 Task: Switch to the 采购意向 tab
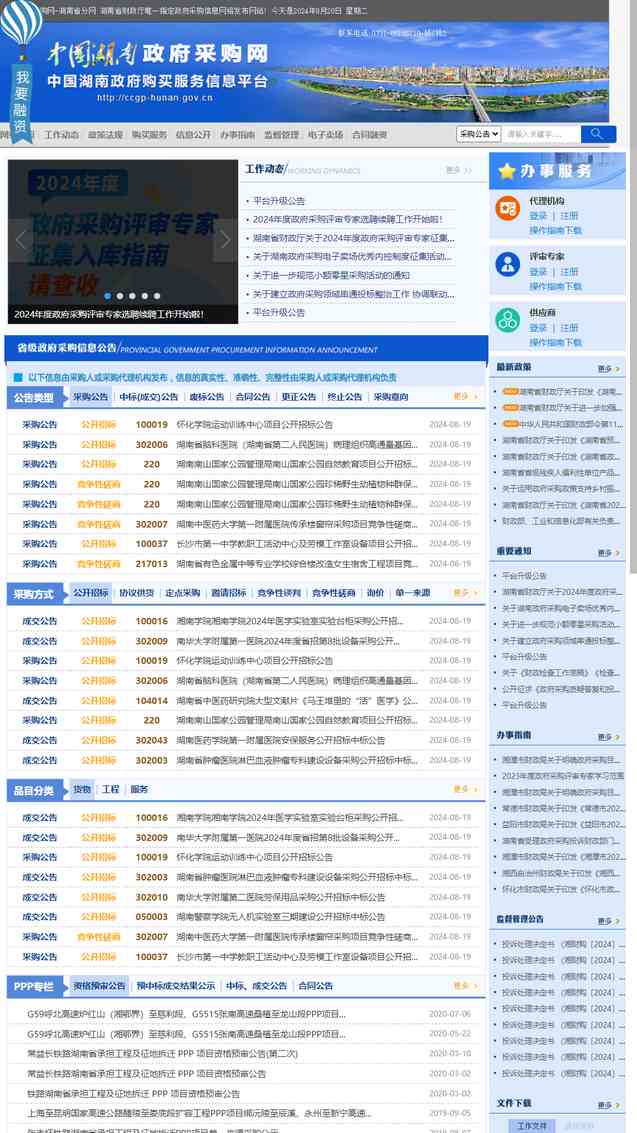pyautogui.click(x=391, y=397)
